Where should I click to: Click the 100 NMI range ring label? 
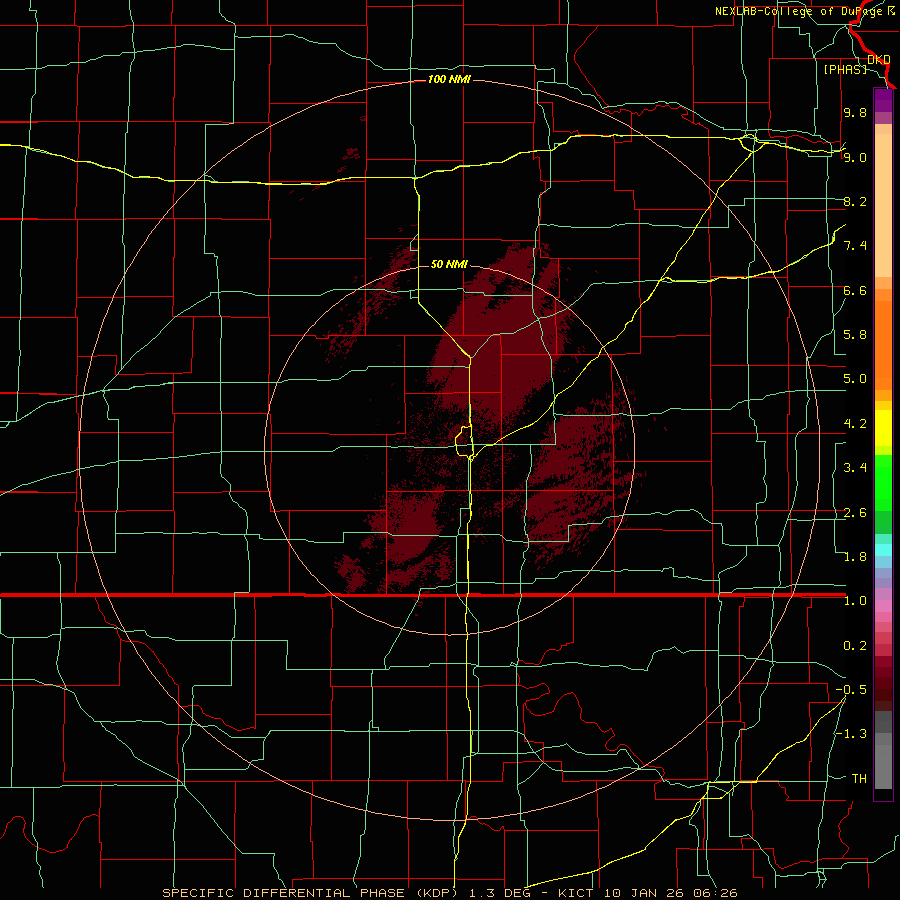click(x=449, y=79)
